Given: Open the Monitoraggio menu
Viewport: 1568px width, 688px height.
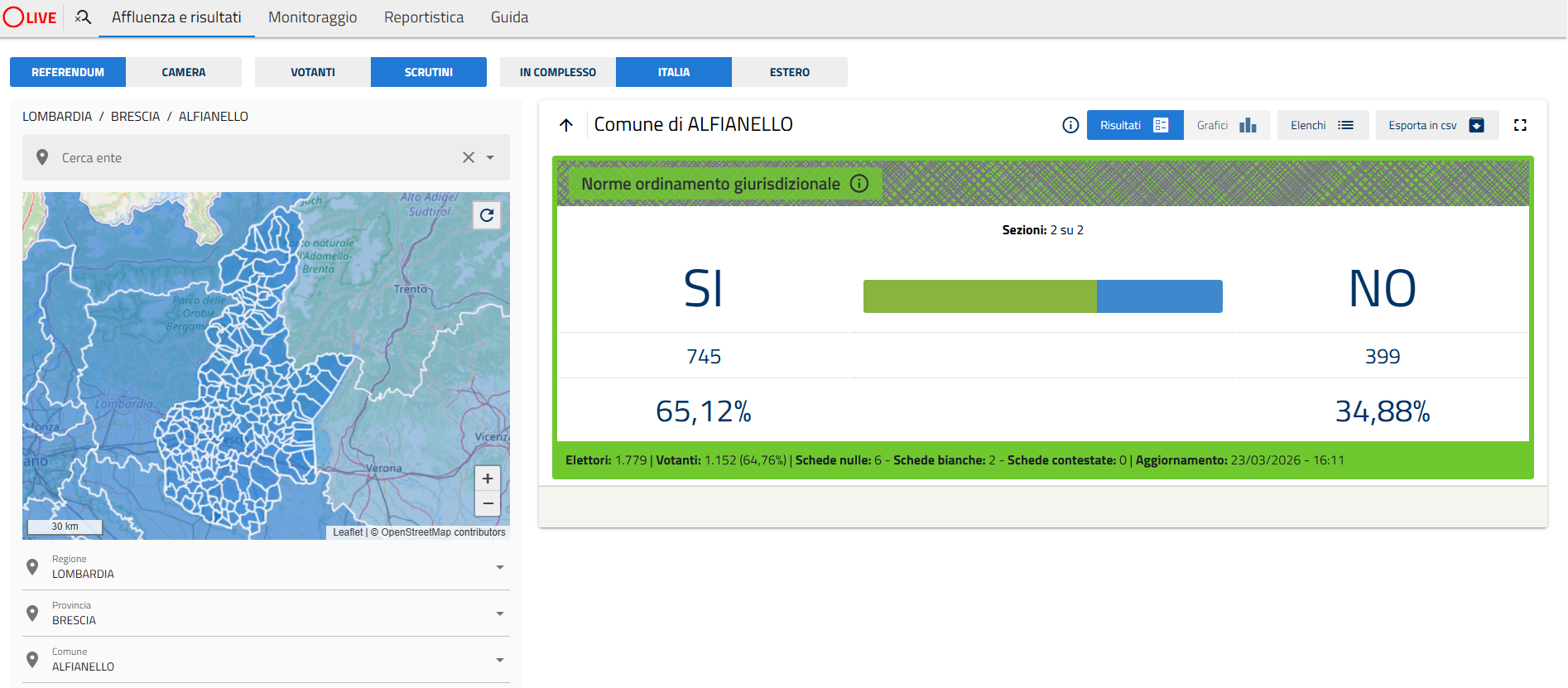Looking at the screenshot, I should point(312,17).
